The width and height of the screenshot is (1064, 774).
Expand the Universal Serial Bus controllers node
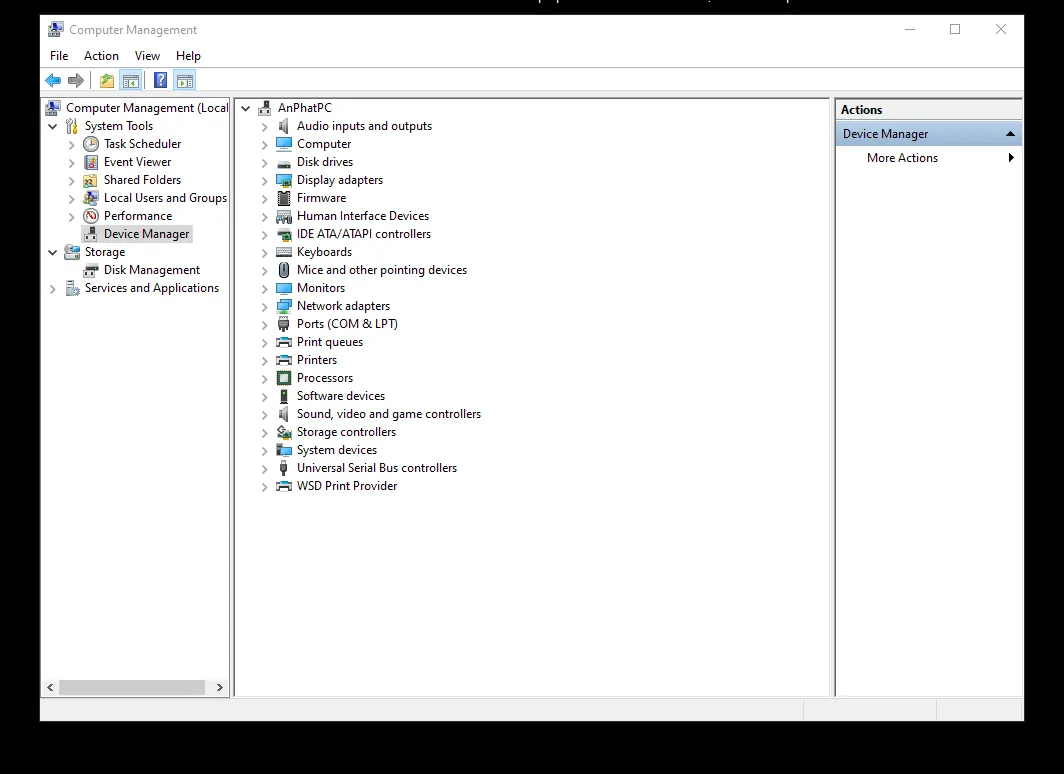[x=263, y=468]
